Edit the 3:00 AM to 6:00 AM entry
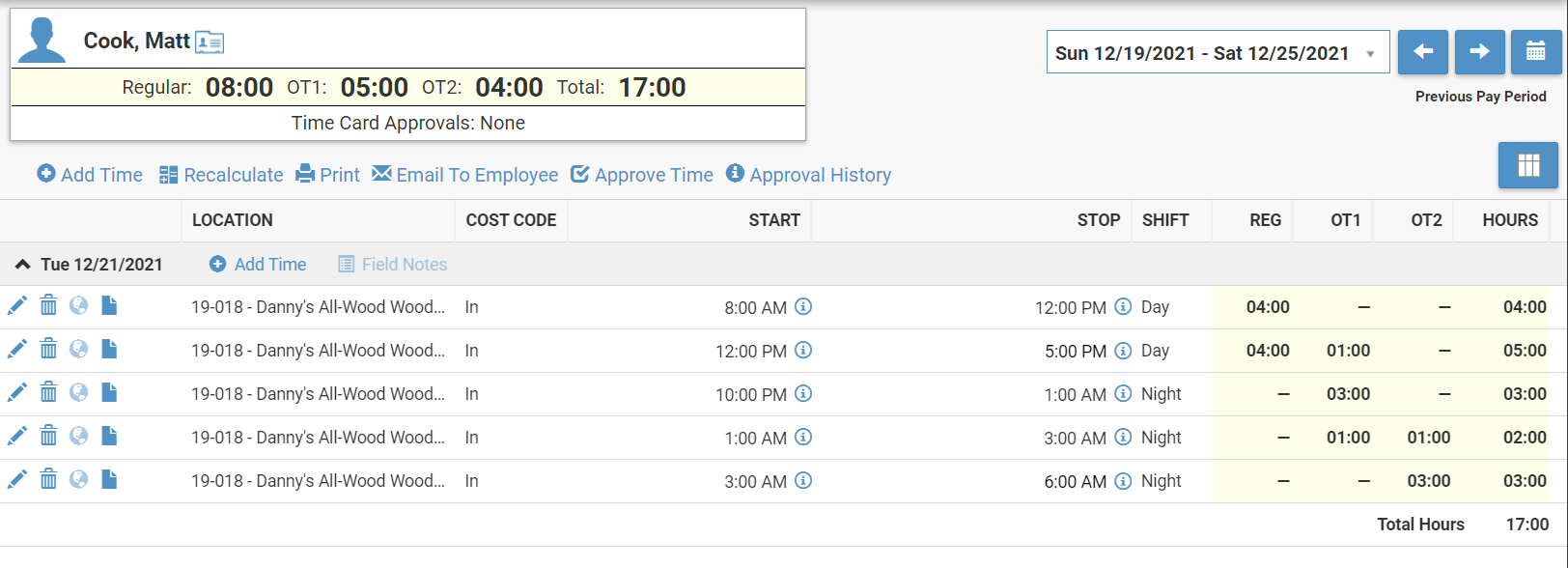The width and height of the screenshot is (1568, 568). click(x=17, y=480)
